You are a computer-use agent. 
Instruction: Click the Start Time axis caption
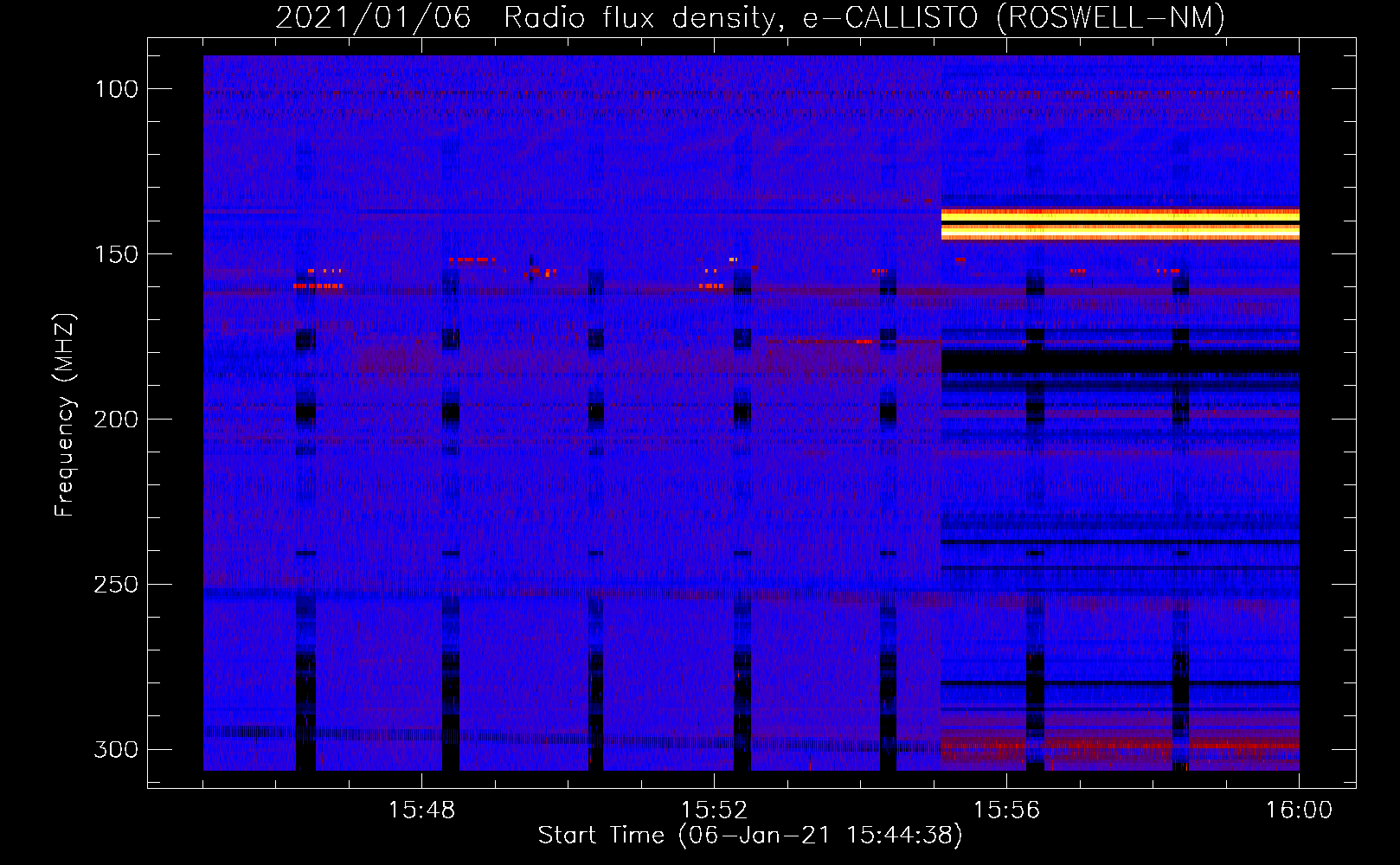coord(750,836)
